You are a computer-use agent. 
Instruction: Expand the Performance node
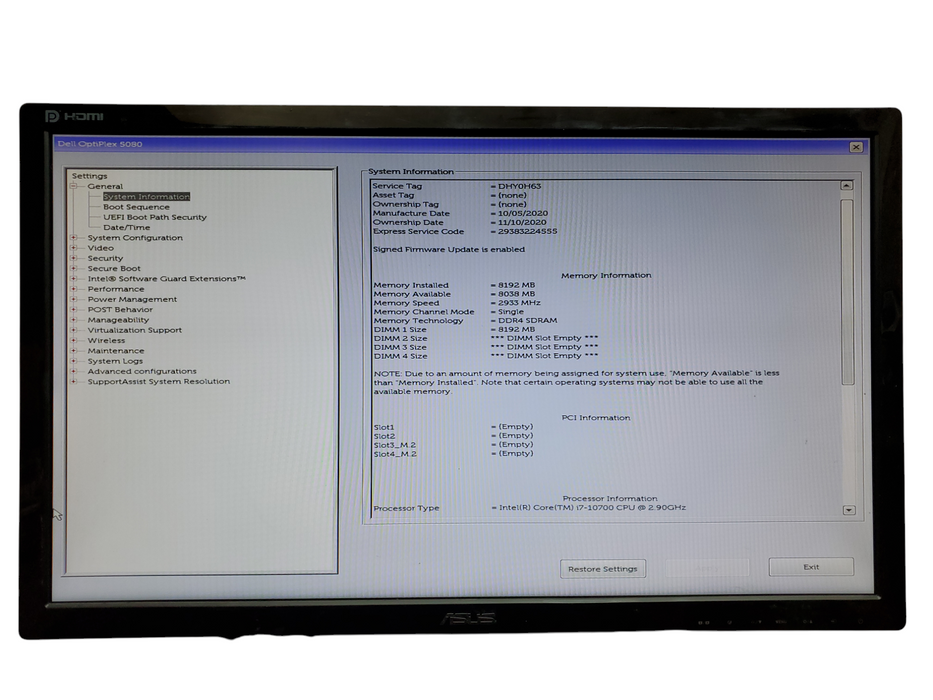tap(74, 289)
